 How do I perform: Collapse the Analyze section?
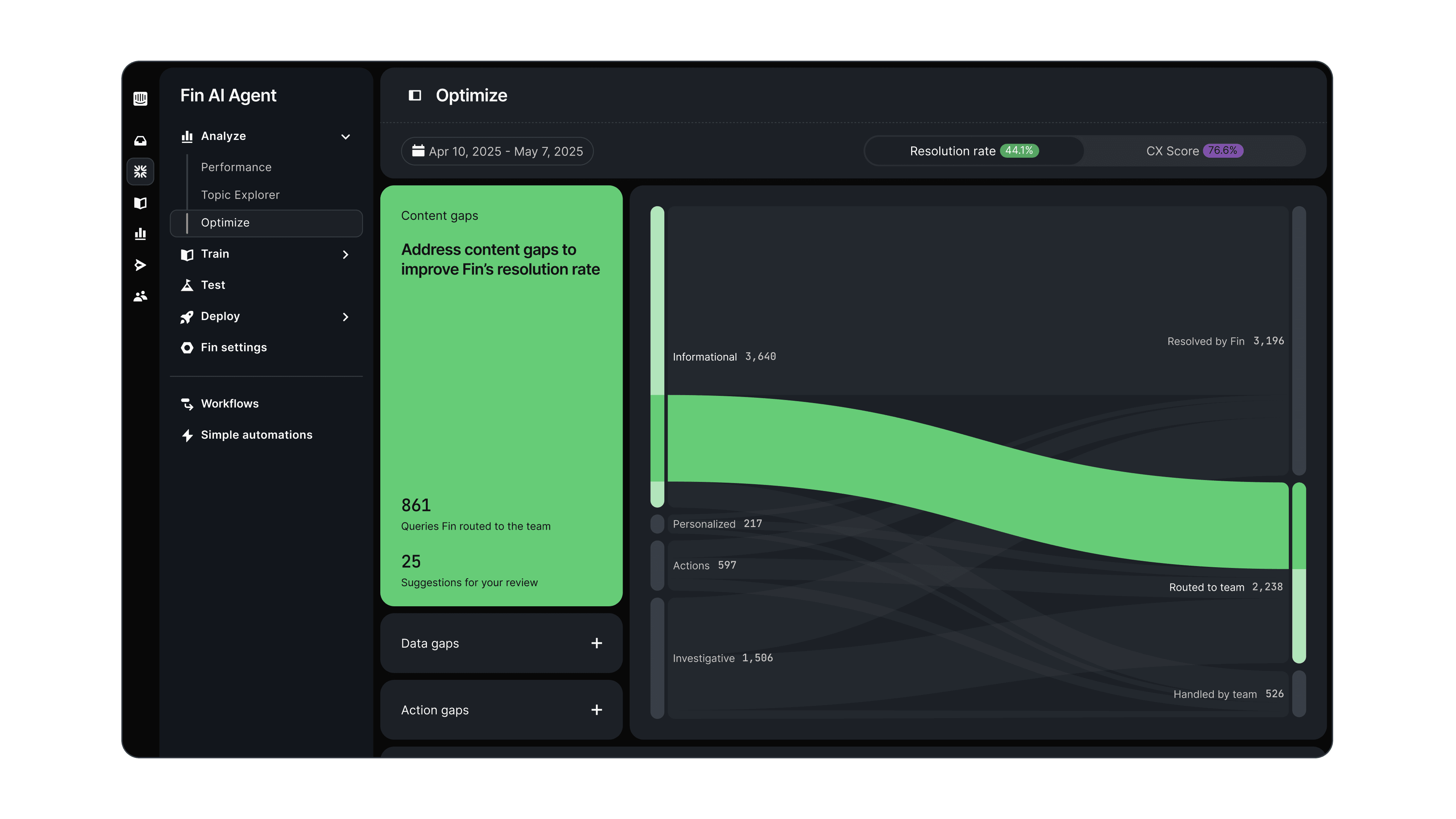(345, 137)
